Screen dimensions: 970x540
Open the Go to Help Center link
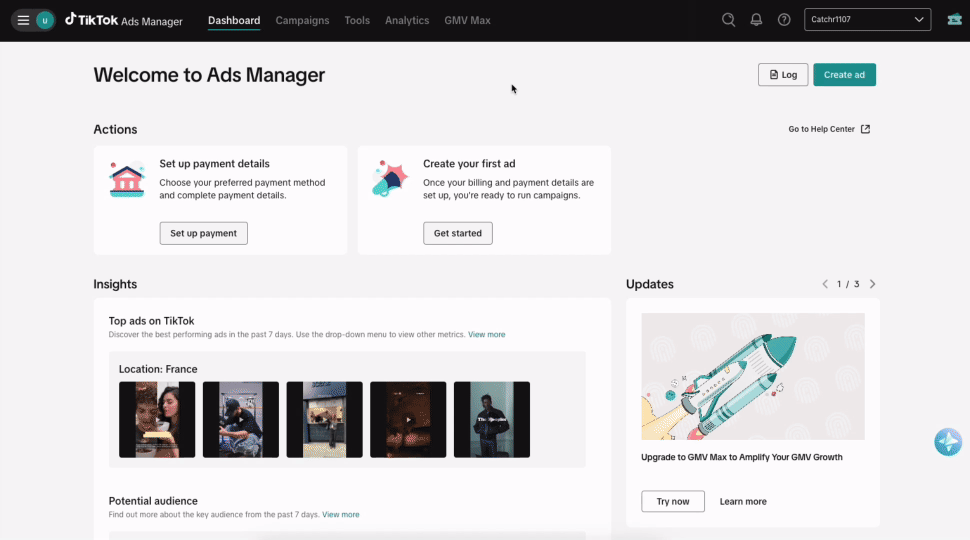(x=829, y=129)
